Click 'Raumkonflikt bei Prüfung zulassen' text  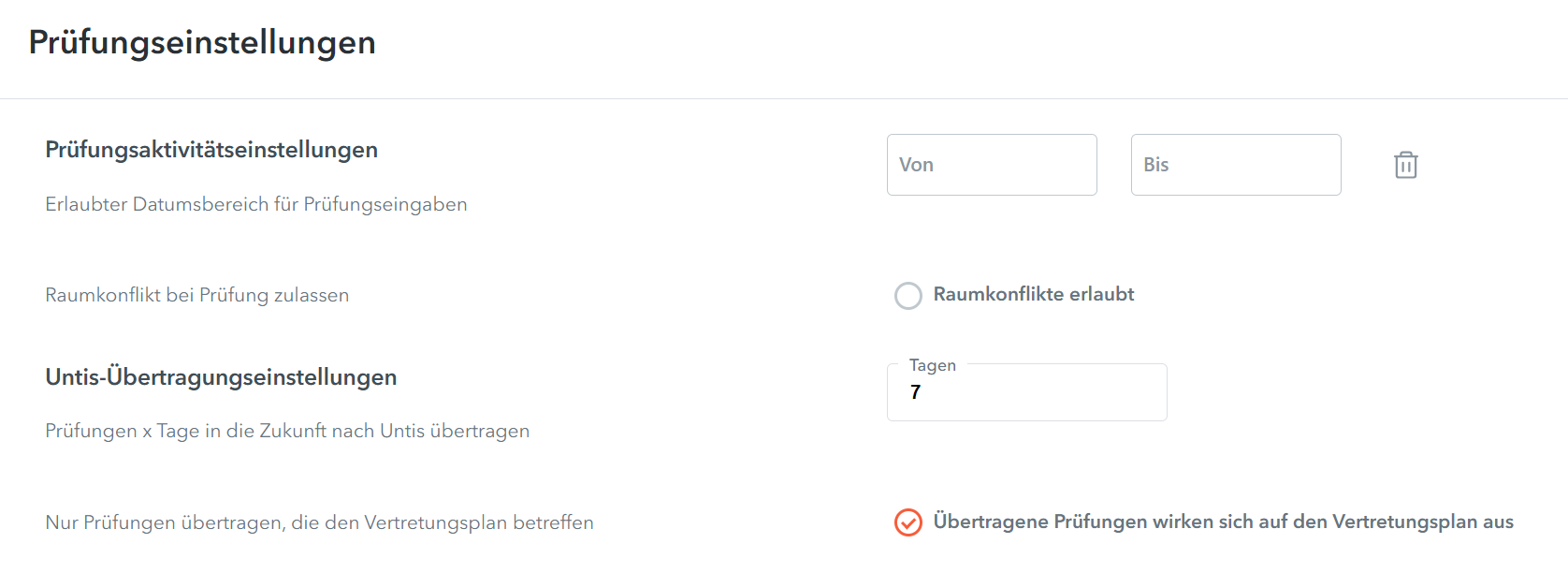197,295
